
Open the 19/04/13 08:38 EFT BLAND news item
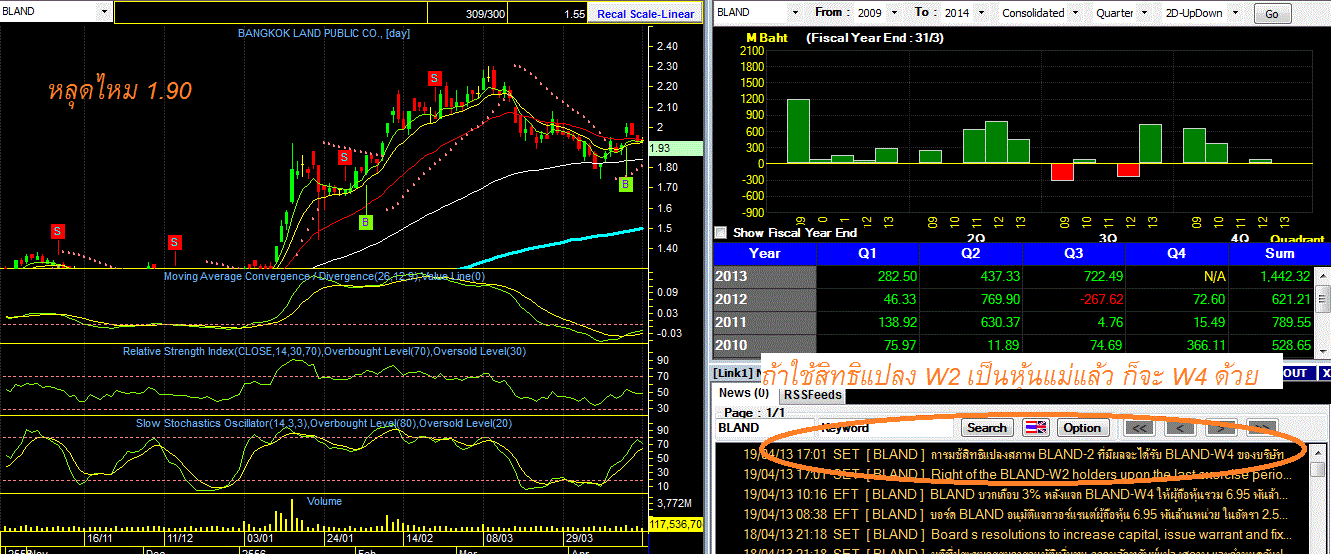(1013, 514)
